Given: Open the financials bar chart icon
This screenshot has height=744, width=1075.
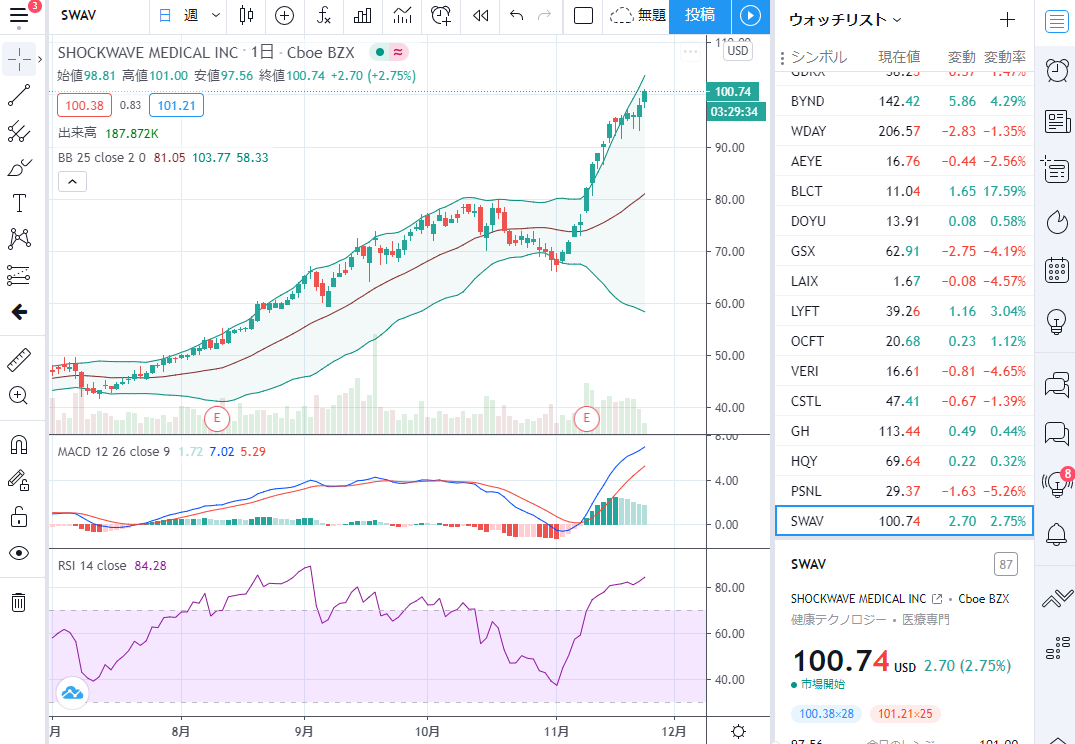Looking at the screenshot, I should 363,15.
